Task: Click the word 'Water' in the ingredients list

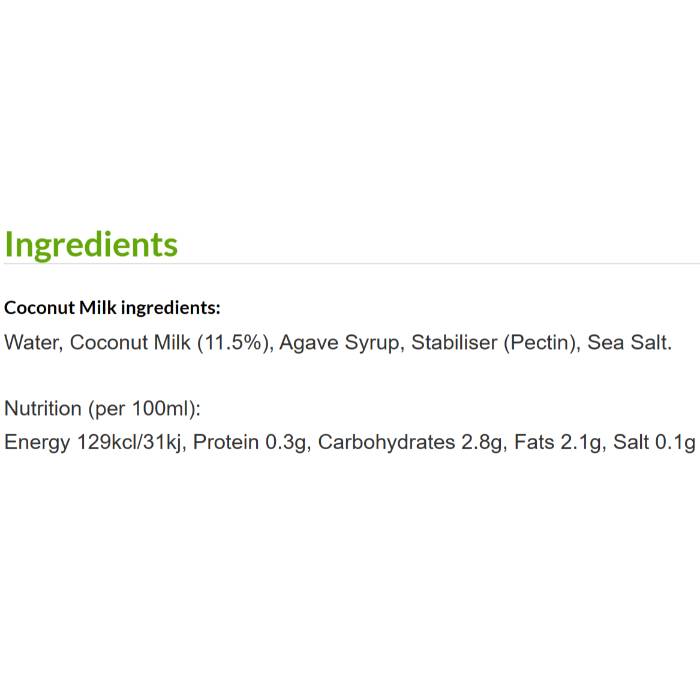Action: (32, 343)
